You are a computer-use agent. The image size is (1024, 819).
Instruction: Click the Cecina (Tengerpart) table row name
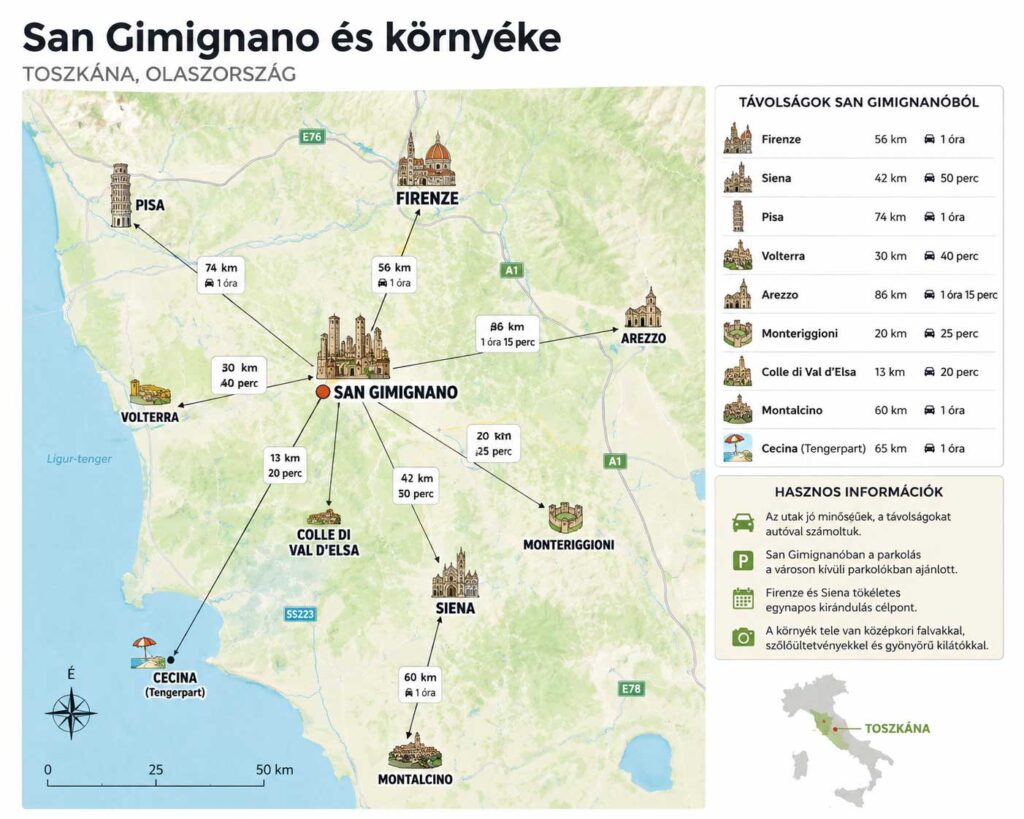coord(814,448)
